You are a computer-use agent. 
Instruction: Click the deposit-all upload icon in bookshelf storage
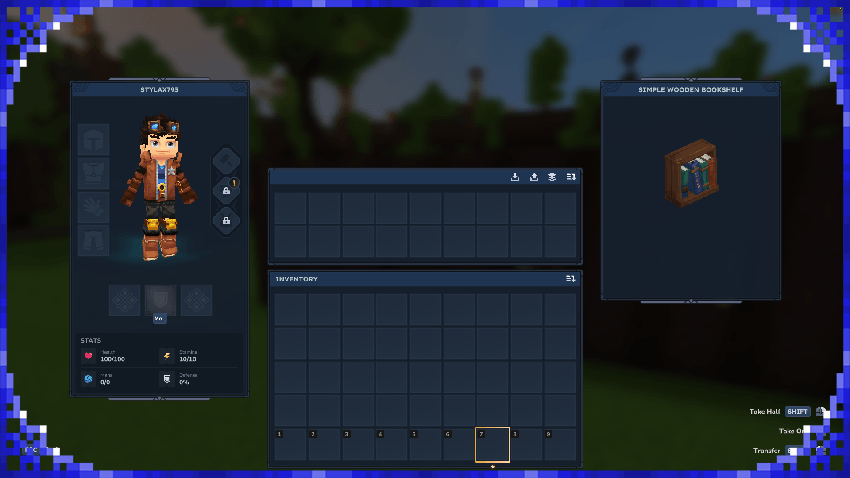[533, 177]
